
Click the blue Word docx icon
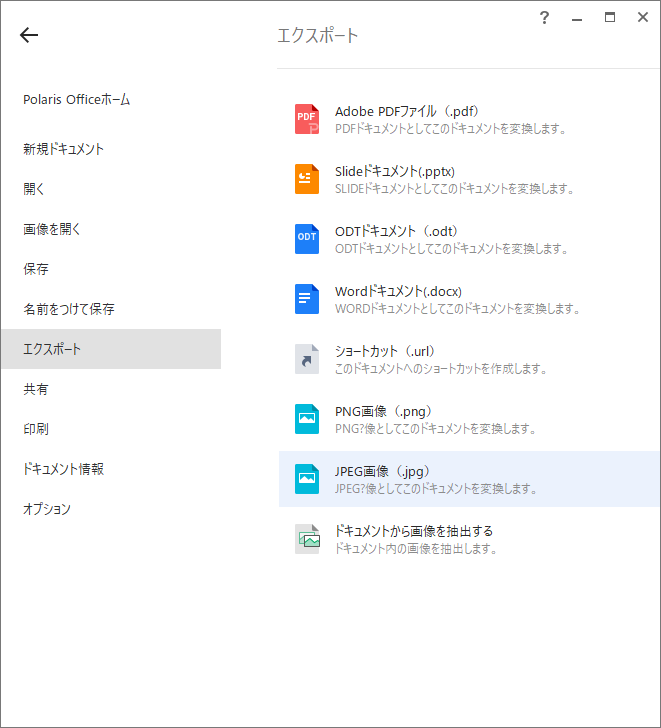tap(307, 299)
